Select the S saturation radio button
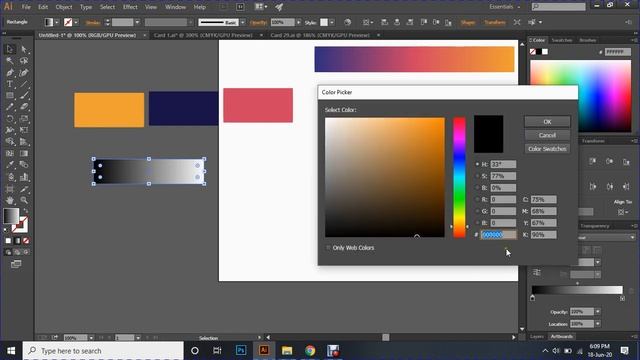The height and width of the screenshot is (360, 640). point(477,176)
